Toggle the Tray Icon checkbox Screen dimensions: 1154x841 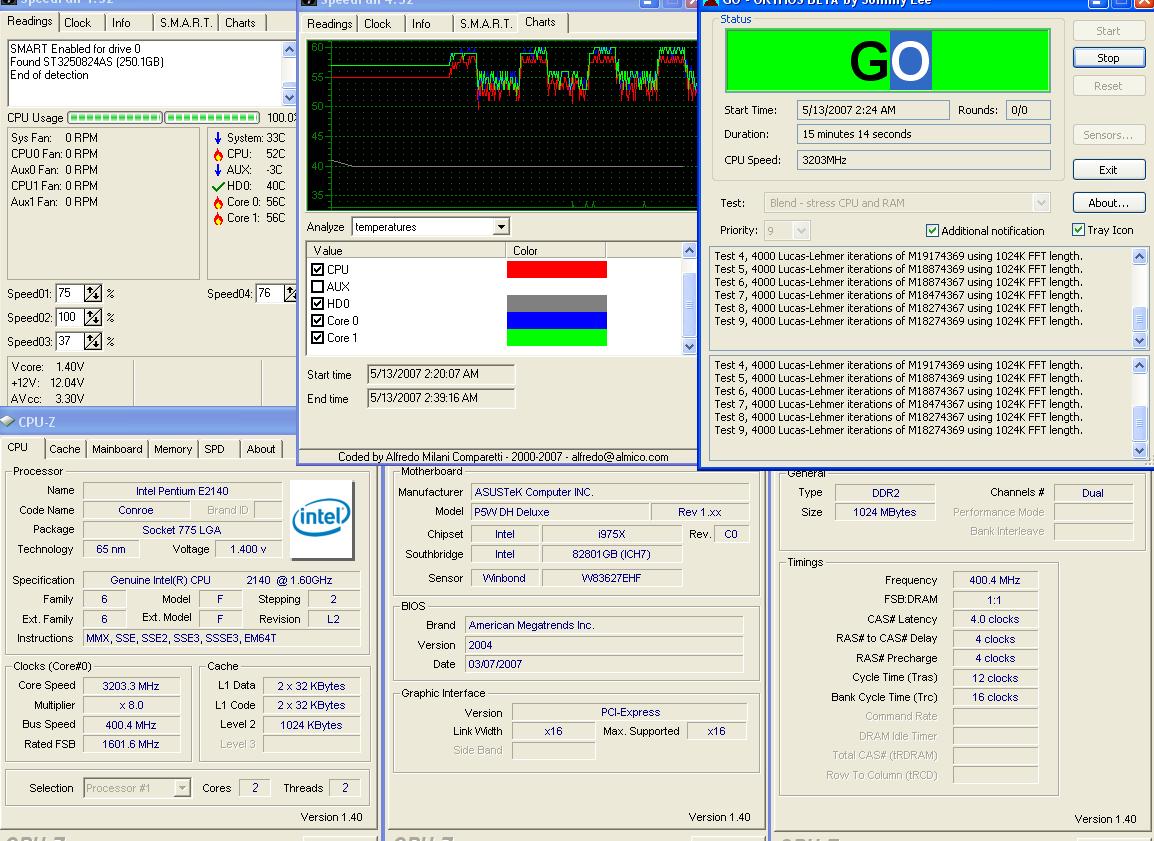(x=1078, y=230)
